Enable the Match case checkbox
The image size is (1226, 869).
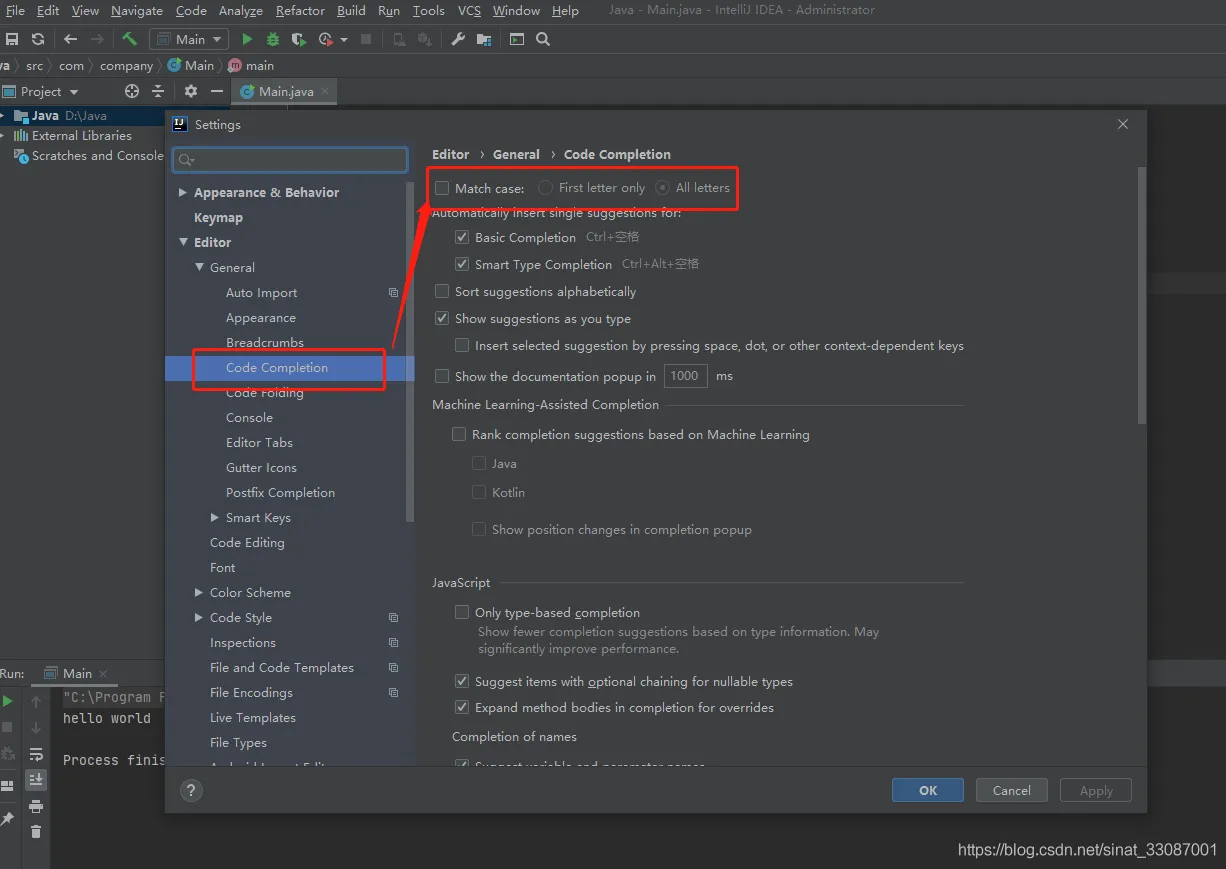[442, 188]
